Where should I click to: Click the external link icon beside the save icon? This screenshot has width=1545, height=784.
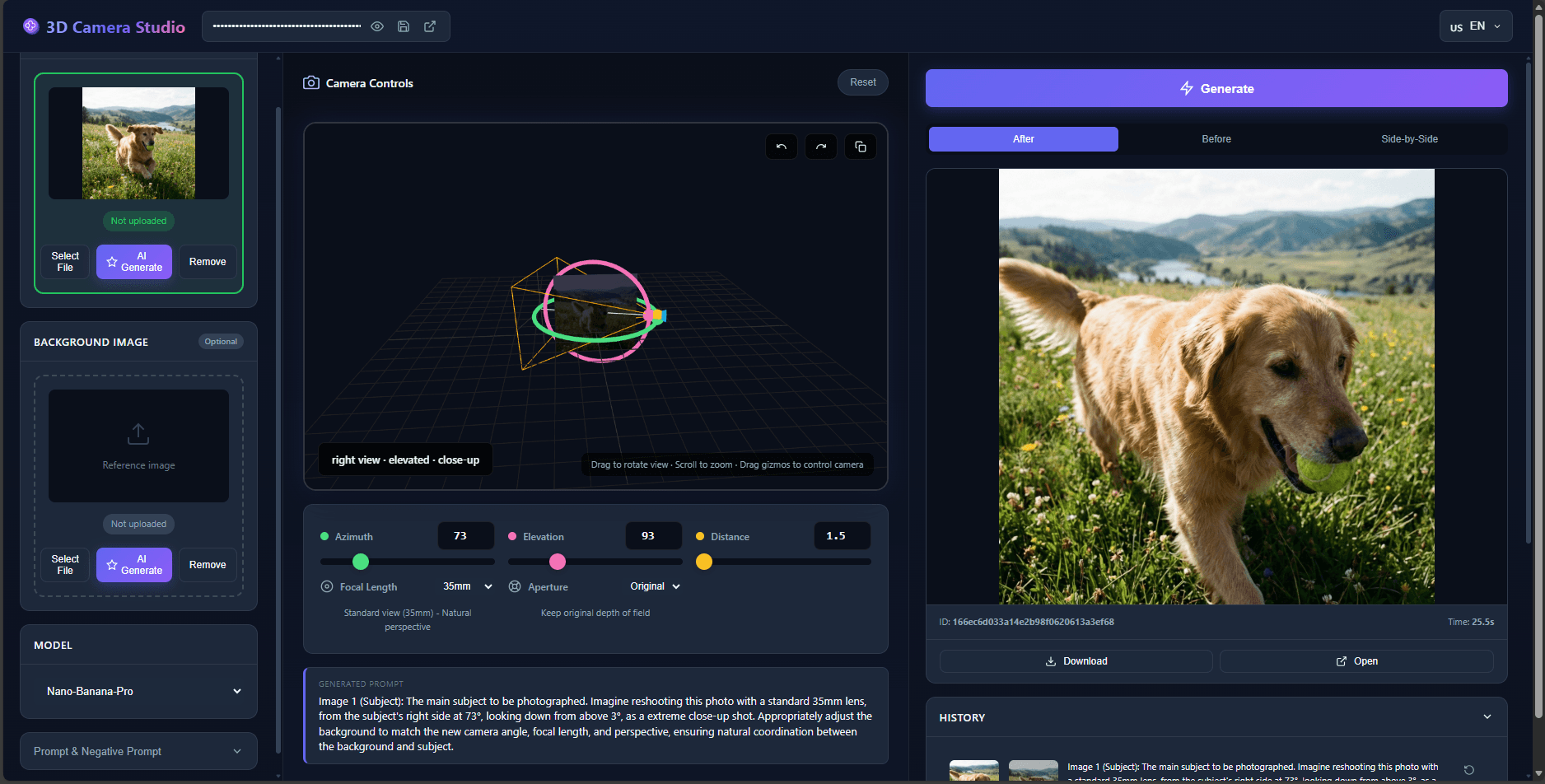(430, 26)
